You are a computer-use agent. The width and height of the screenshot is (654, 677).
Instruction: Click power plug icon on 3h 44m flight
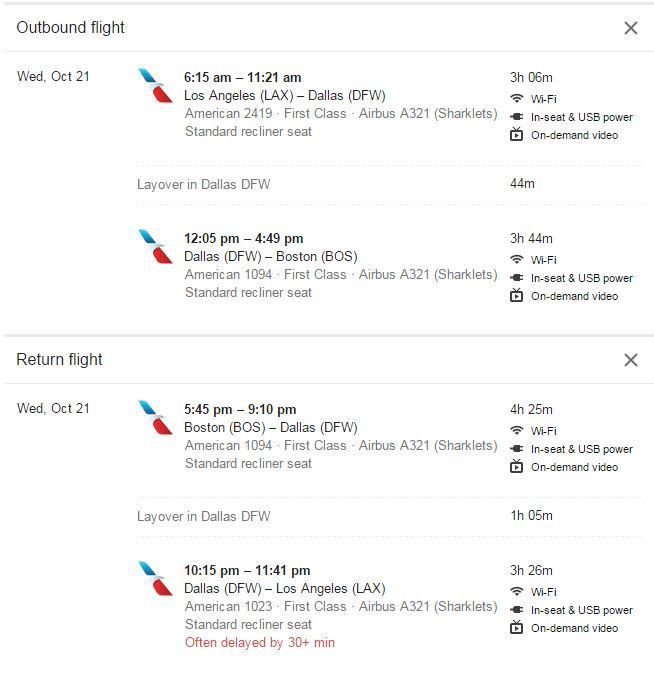517,278
